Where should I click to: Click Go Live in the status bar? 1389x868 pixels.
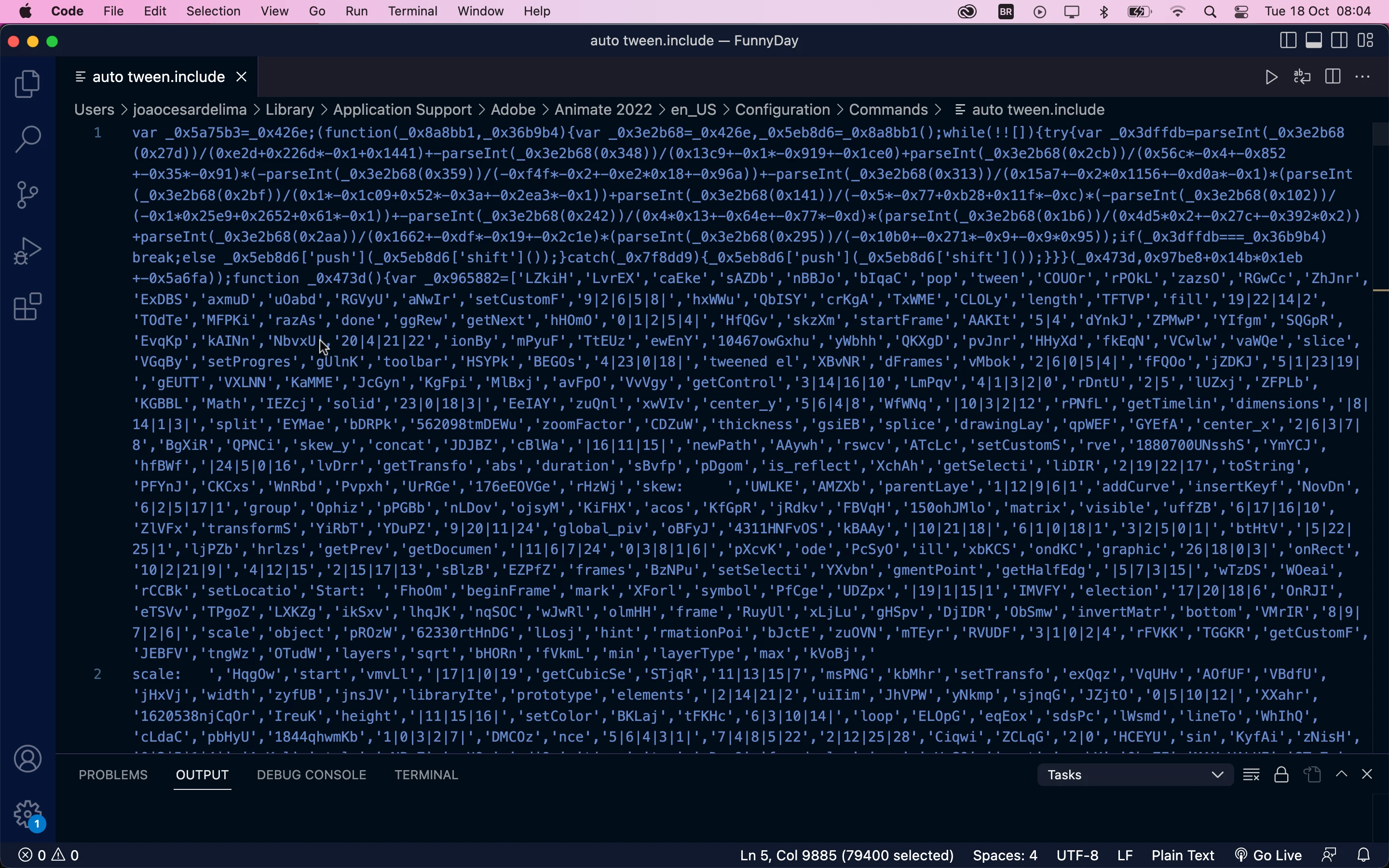1268,855
